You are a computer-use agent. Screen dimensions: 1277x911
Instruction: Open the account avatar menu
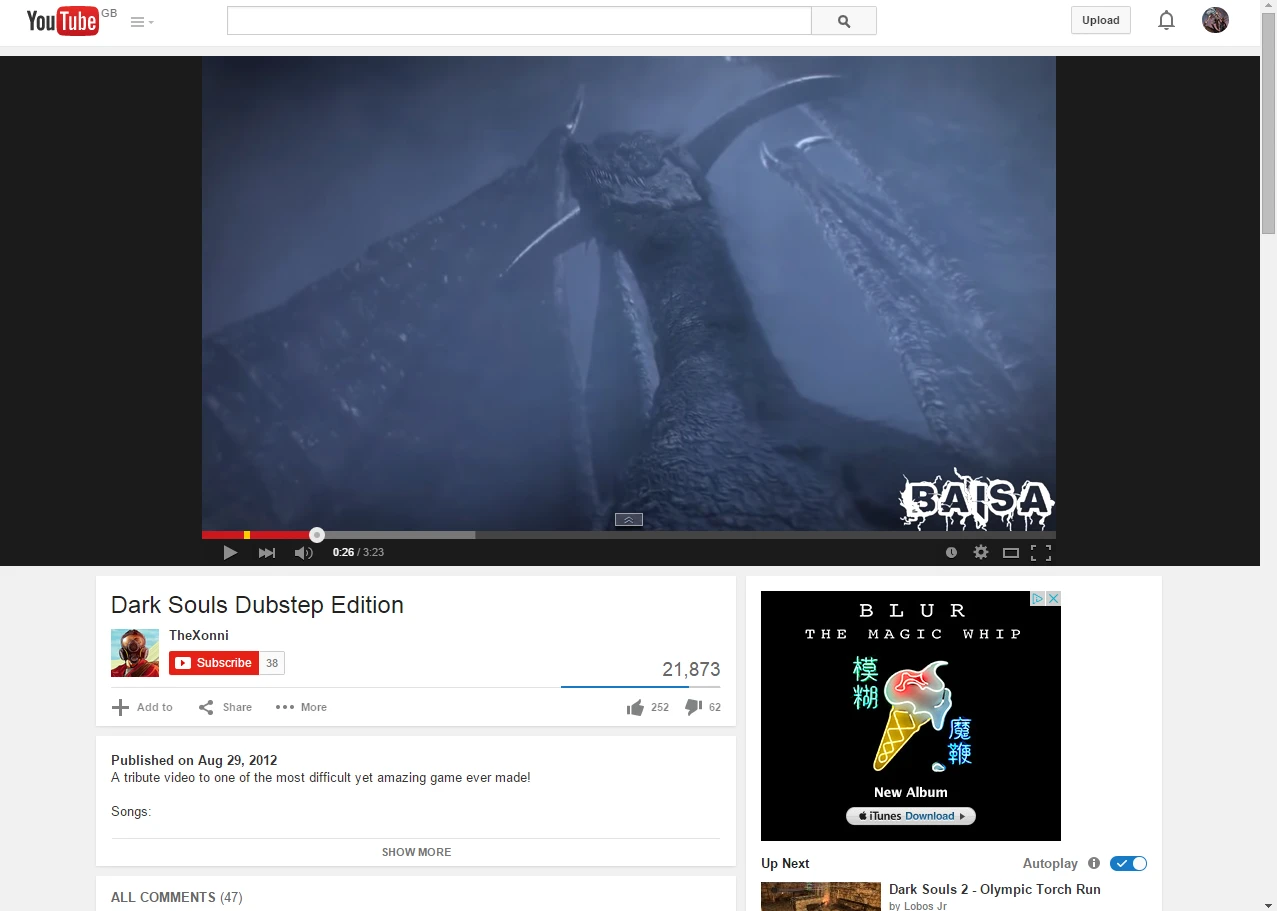[1215, 20]
